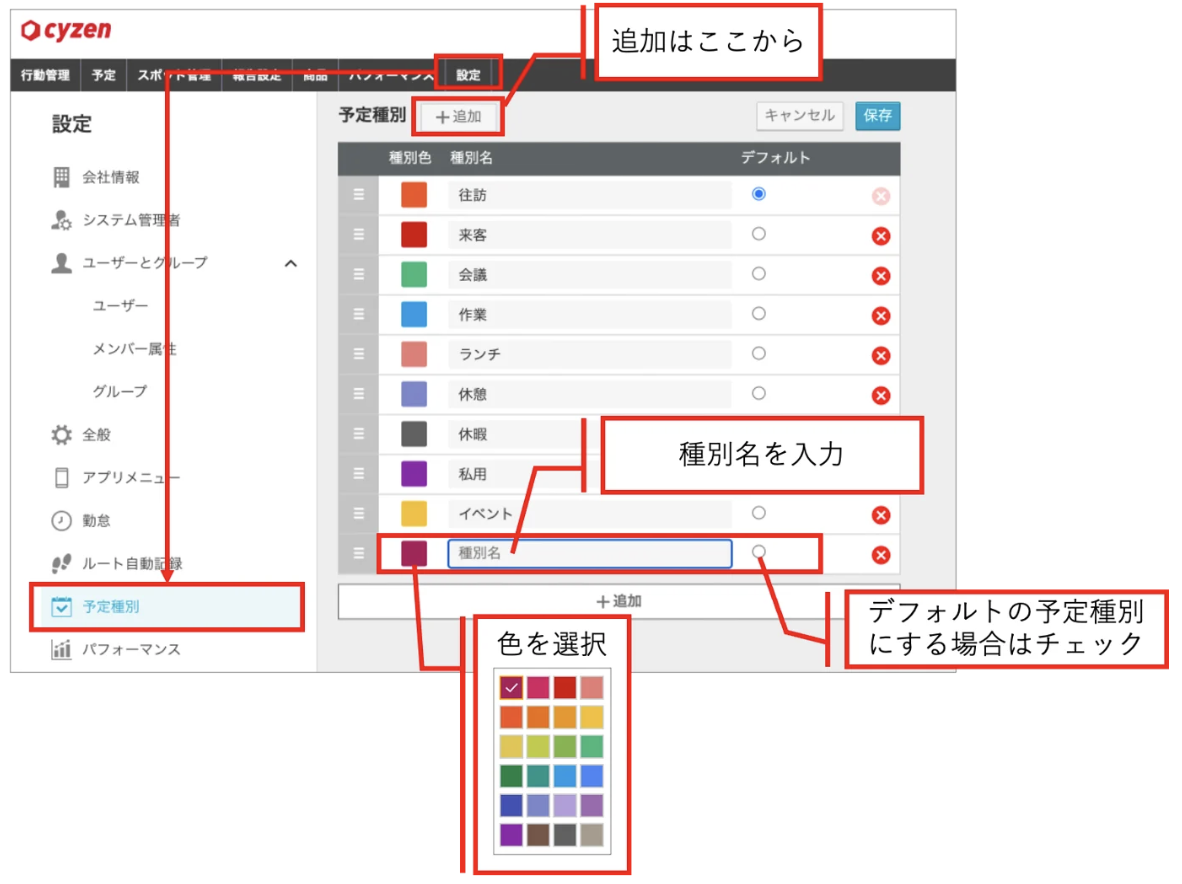Grab the drag handle of 来客 row
The height and width of the screenshot is (884, 1182).
pos(359,235)
